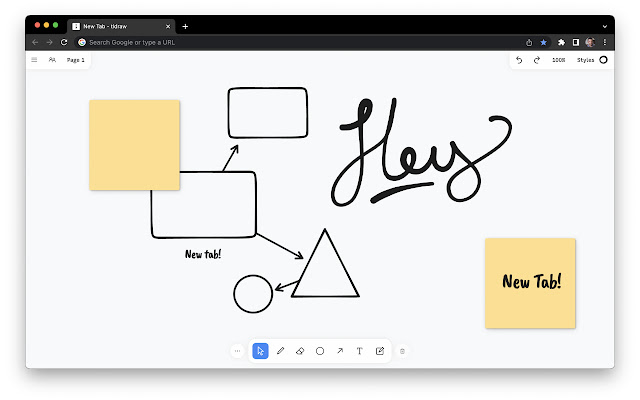Toggle the bookmark star in address bar

coord(544,42)
